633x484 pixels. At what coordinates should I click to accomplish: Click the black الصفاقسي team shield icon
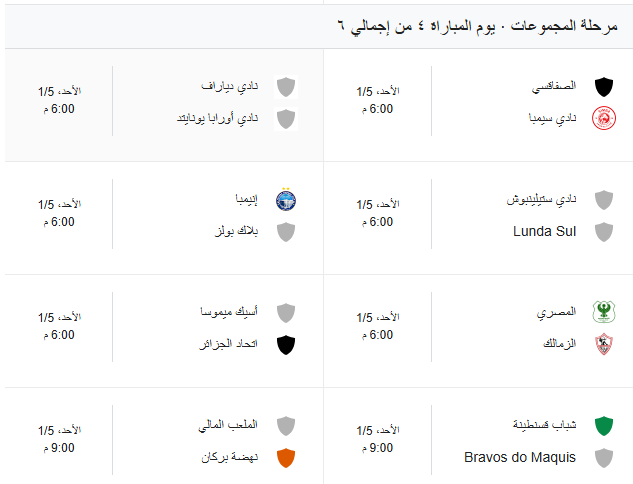coord(603,87)
